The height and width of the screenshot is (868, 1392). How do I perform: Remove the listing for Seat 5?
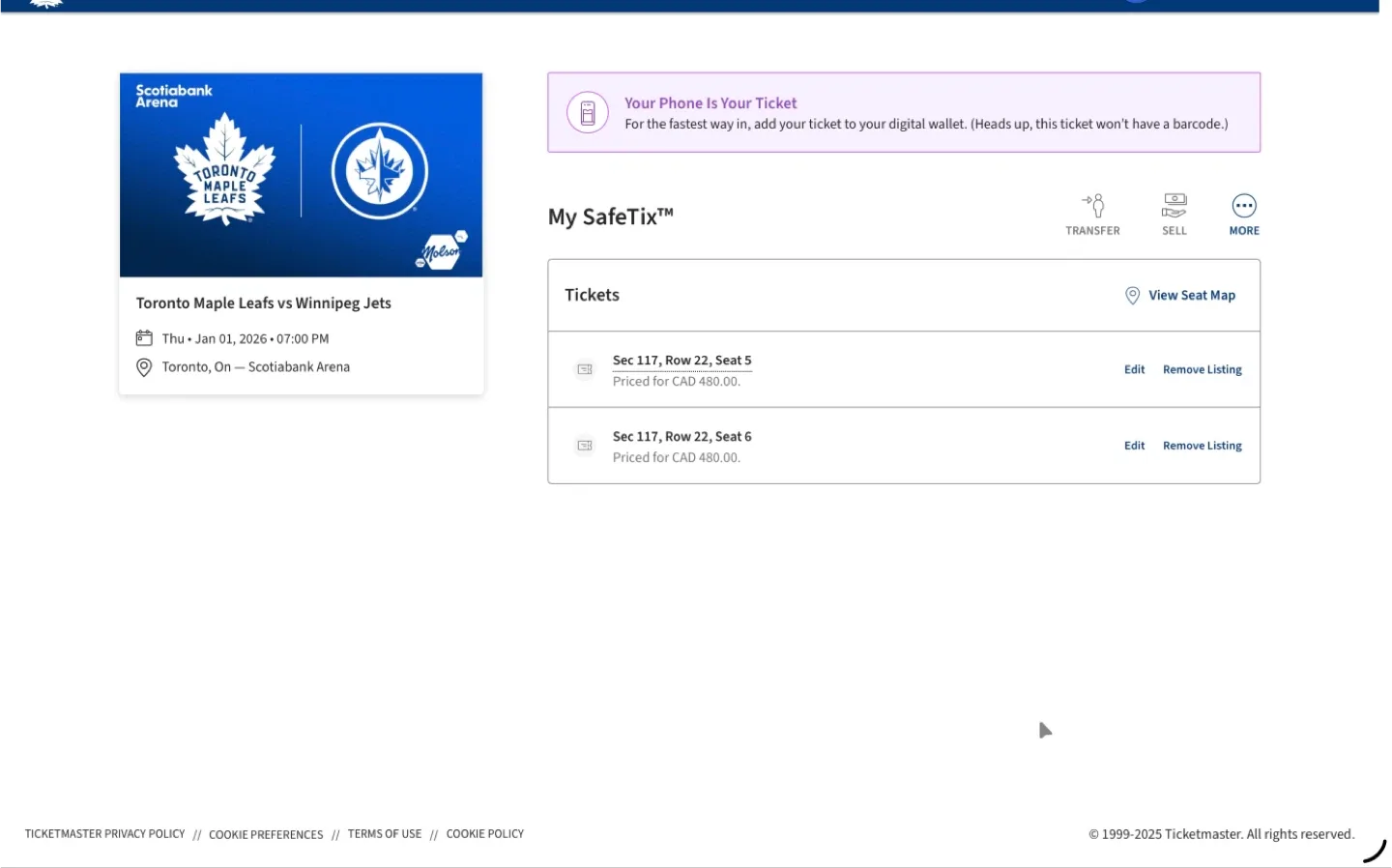(x=1202, y=369)
